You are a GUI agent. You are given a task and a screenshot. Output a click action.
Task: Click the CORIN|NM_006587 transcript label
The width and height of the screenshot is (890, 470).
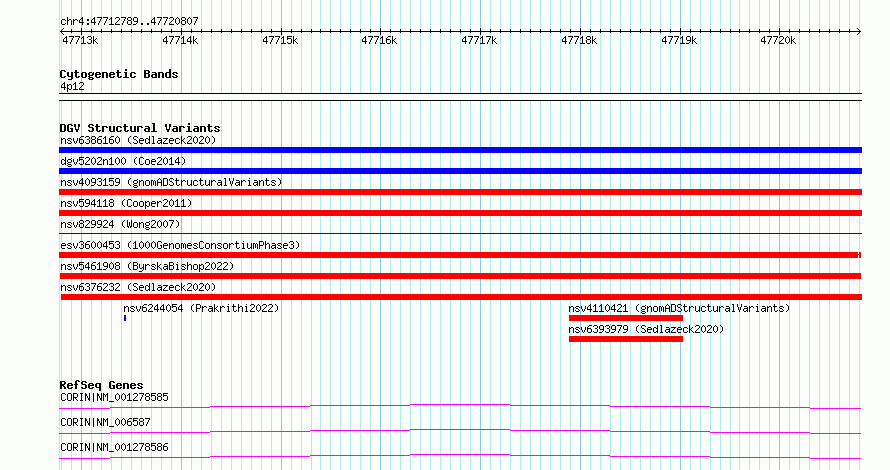point(105,422)
